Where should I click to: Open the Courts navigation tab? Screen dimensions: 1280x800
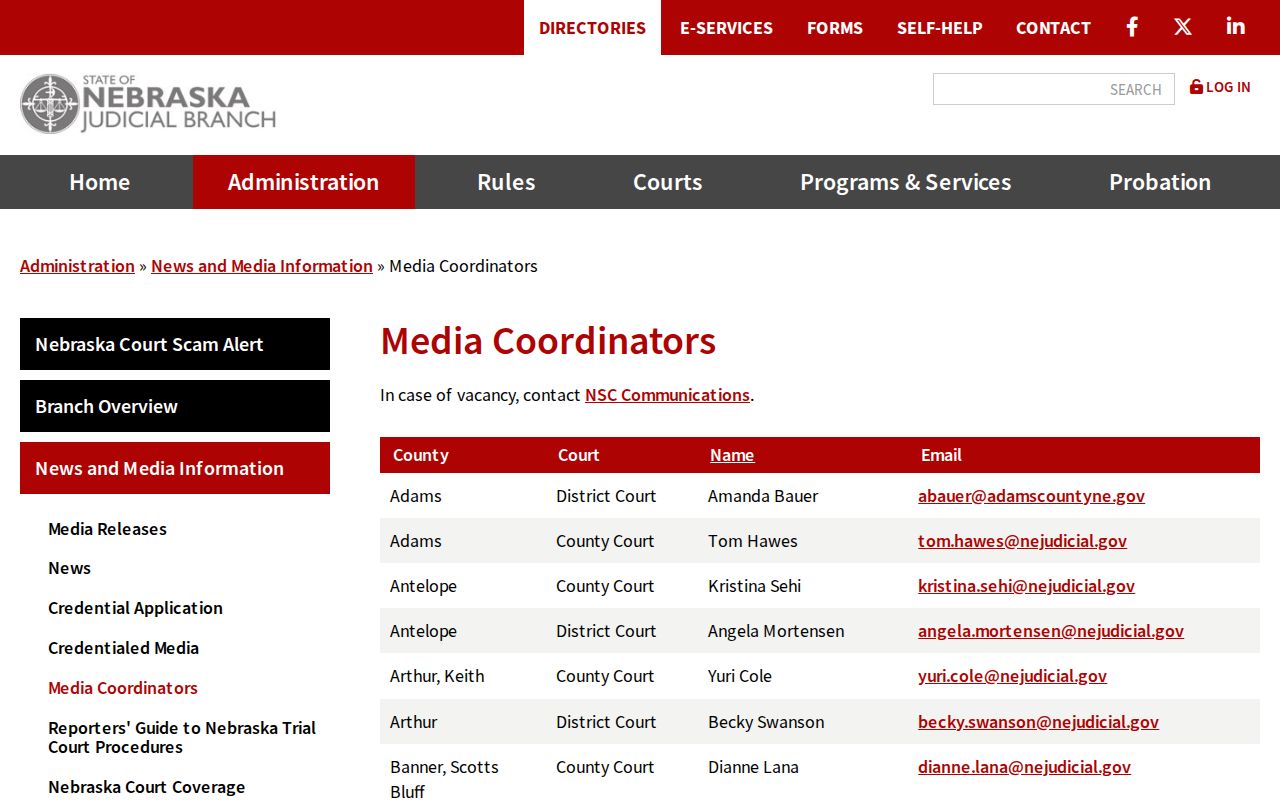[x=667, y=182]
